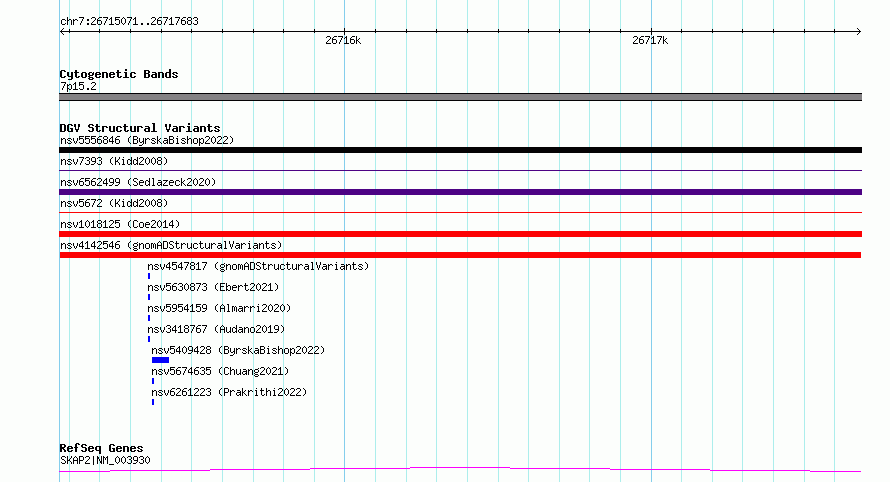The width and height of the screenshot is (890, 482).
Task: Click nsv5630873 (Ebert2021) label
Action: [x=213, y=287]
